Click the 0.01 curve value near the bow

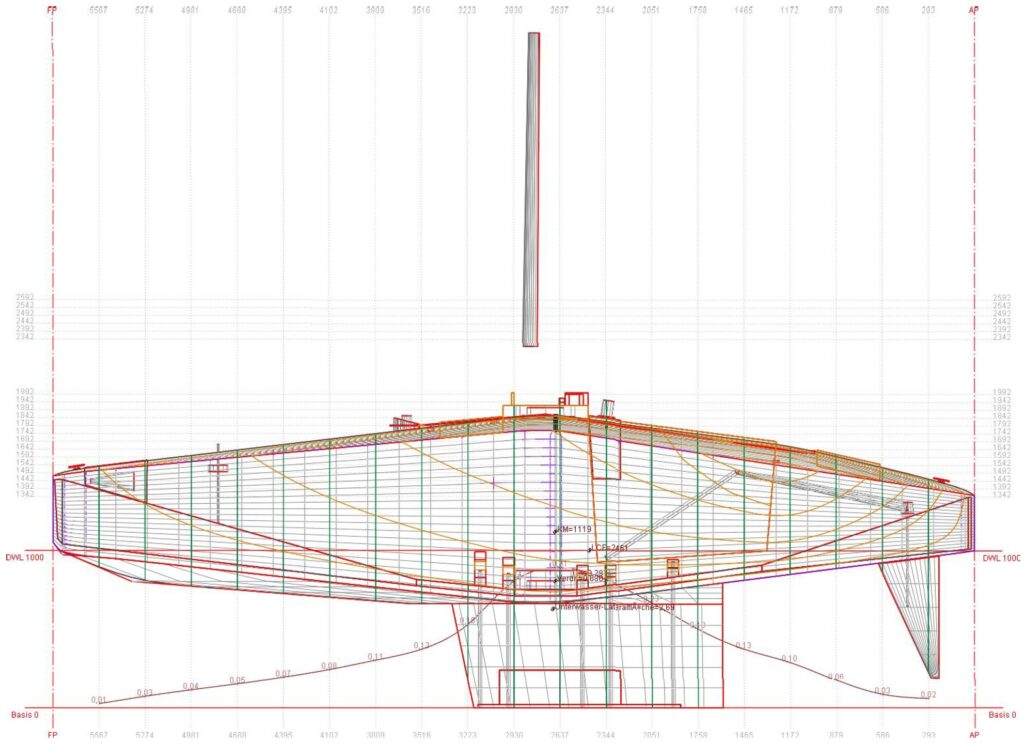(99, 700)
